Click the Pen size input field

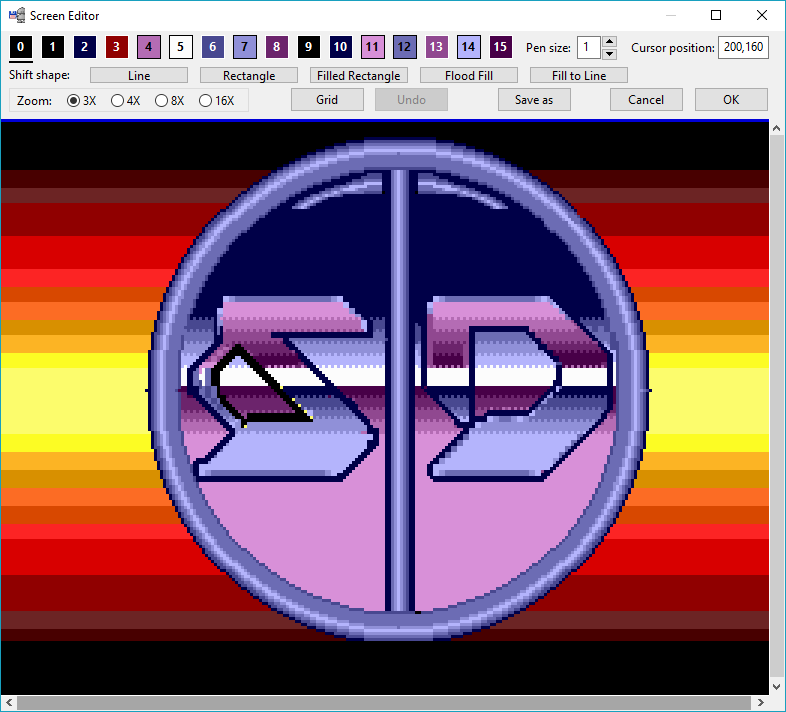click(590, 48)
